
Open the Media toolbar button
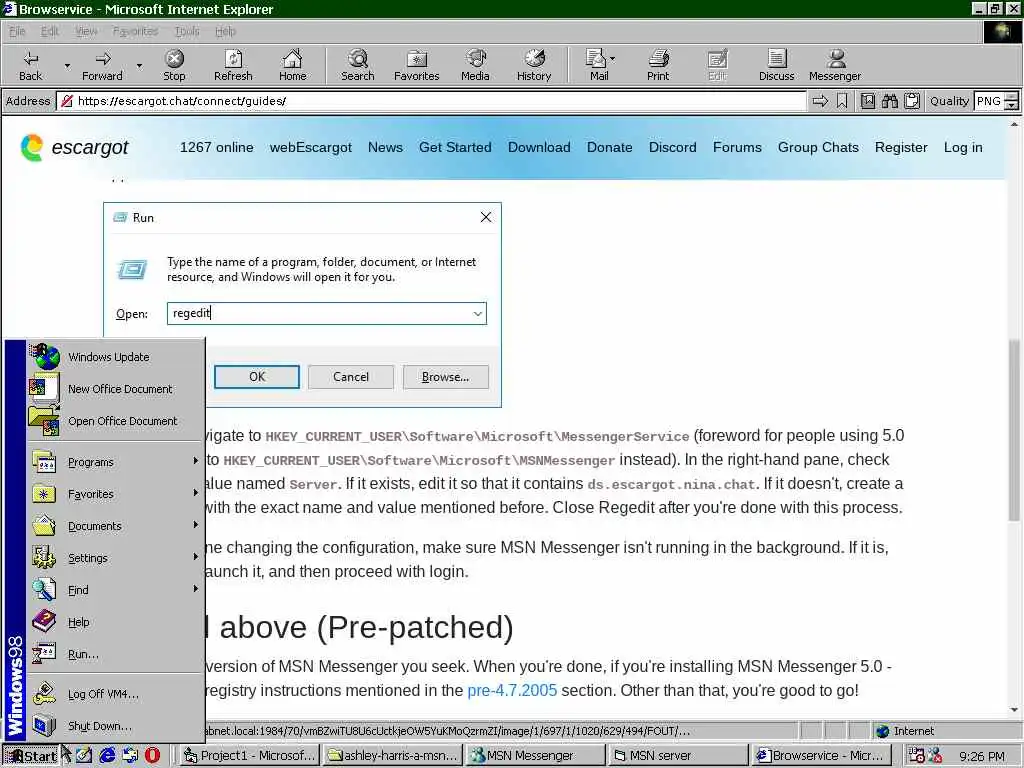tap(475, 65)
